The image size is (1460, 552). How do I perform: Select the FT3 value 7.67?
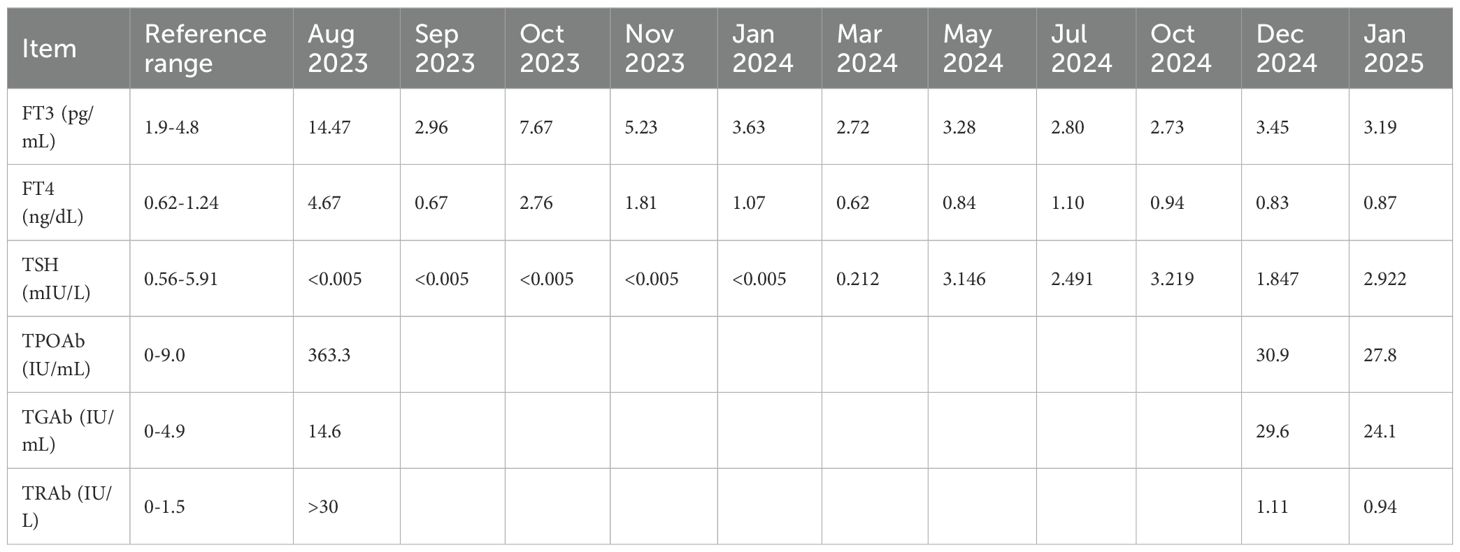point(537,127)
